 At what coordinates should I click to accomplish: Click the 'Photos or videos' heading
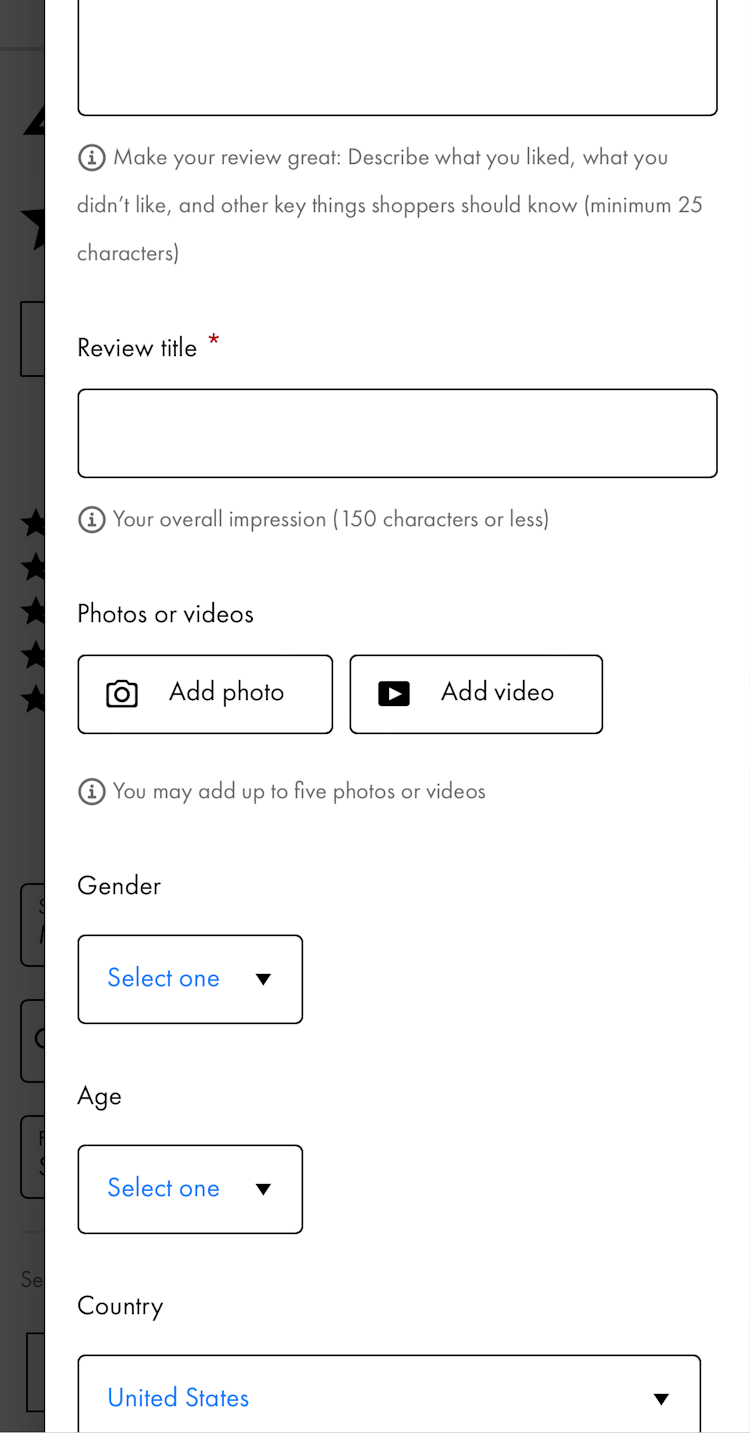165,614
